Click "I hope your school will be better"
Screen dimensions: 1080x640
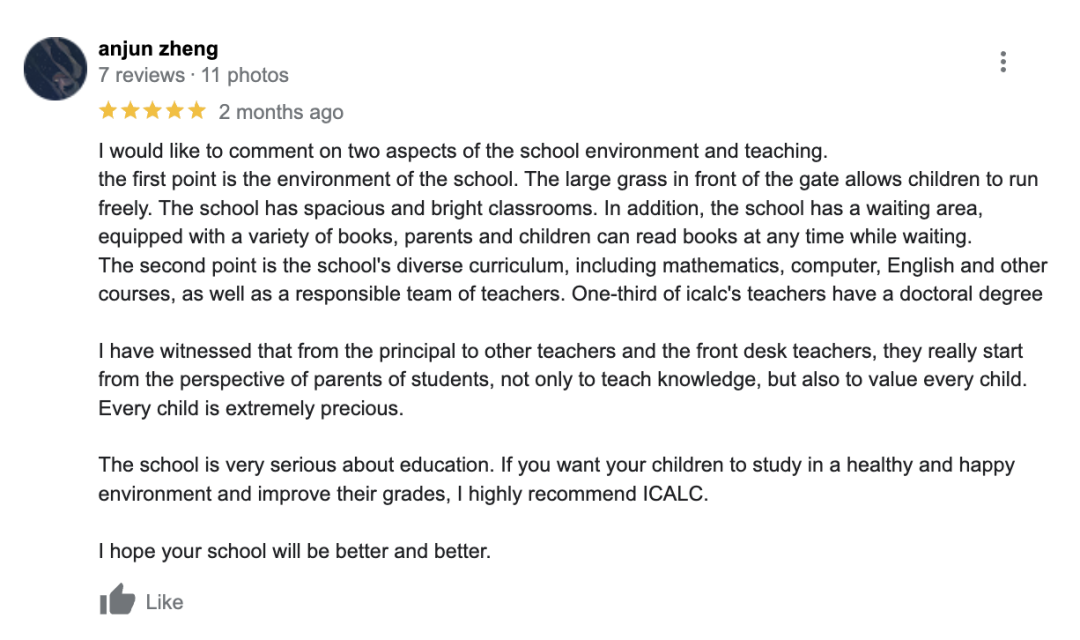click(x=294, y=551)
